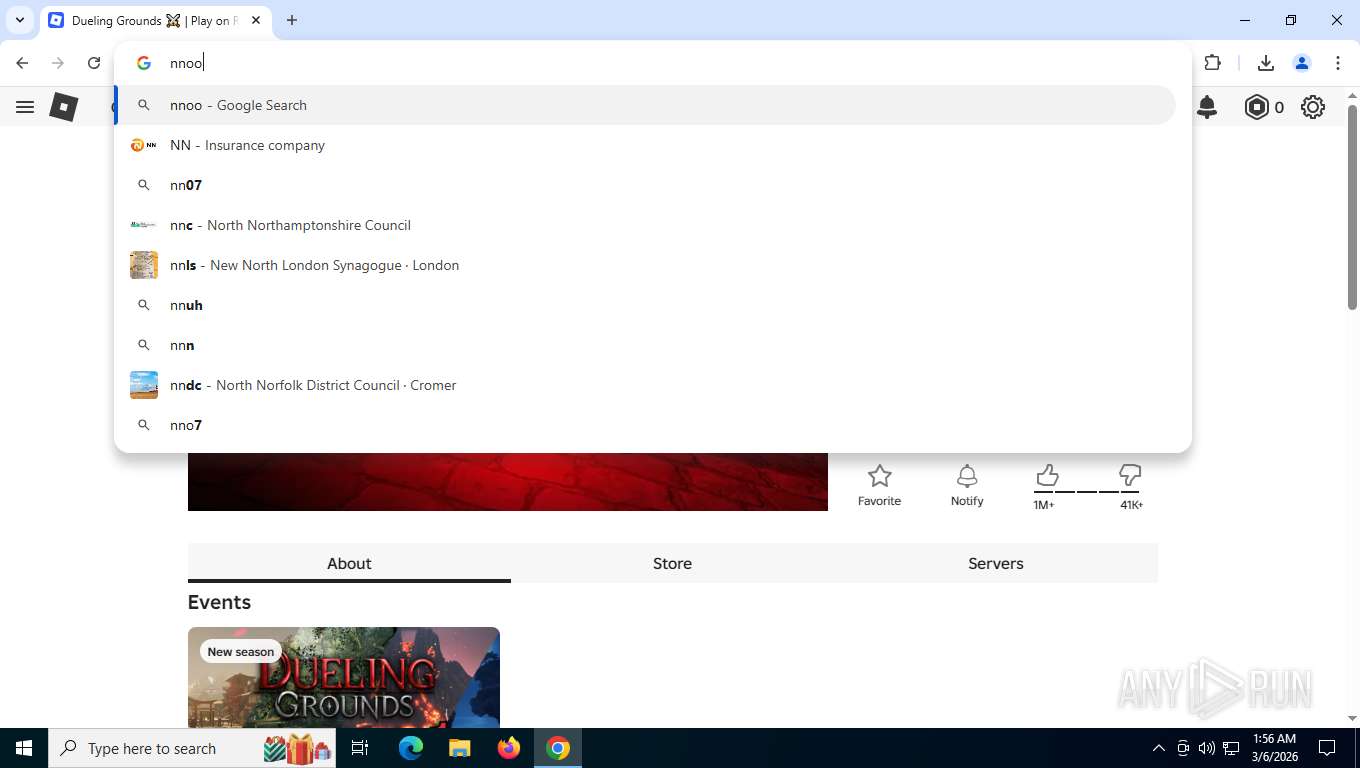Image resolution: width=1360 pixels, height=768 pixels.
Task: Pick the 'nnuh' search suggestion
Action: tap(645, 305)
